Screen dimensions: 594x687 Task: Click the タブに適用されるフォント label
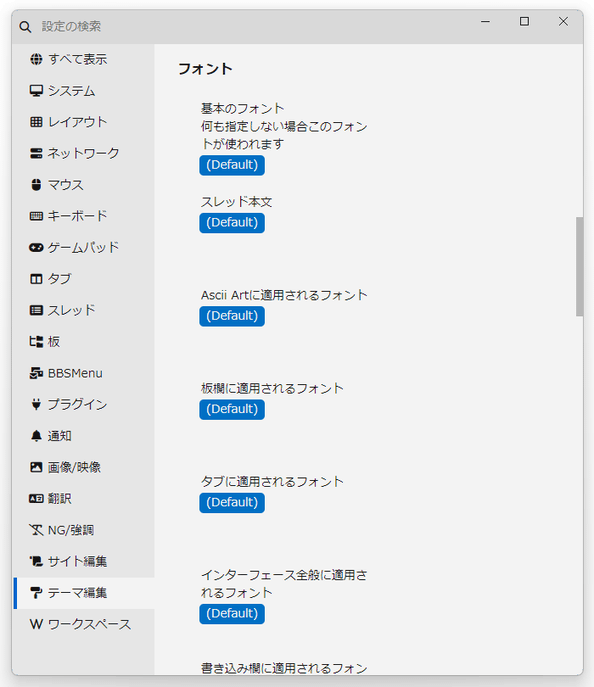tap(272, 482)
